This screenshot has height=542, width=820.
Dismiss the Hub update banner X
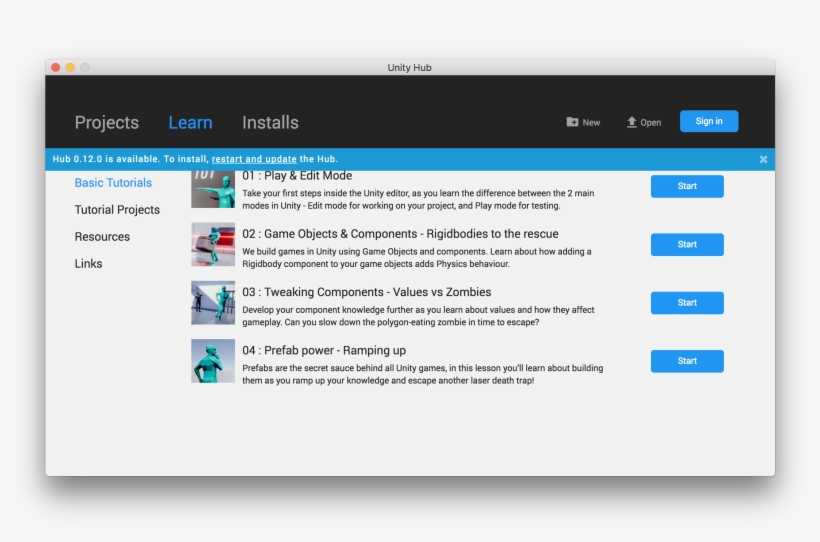coord(764,160)
